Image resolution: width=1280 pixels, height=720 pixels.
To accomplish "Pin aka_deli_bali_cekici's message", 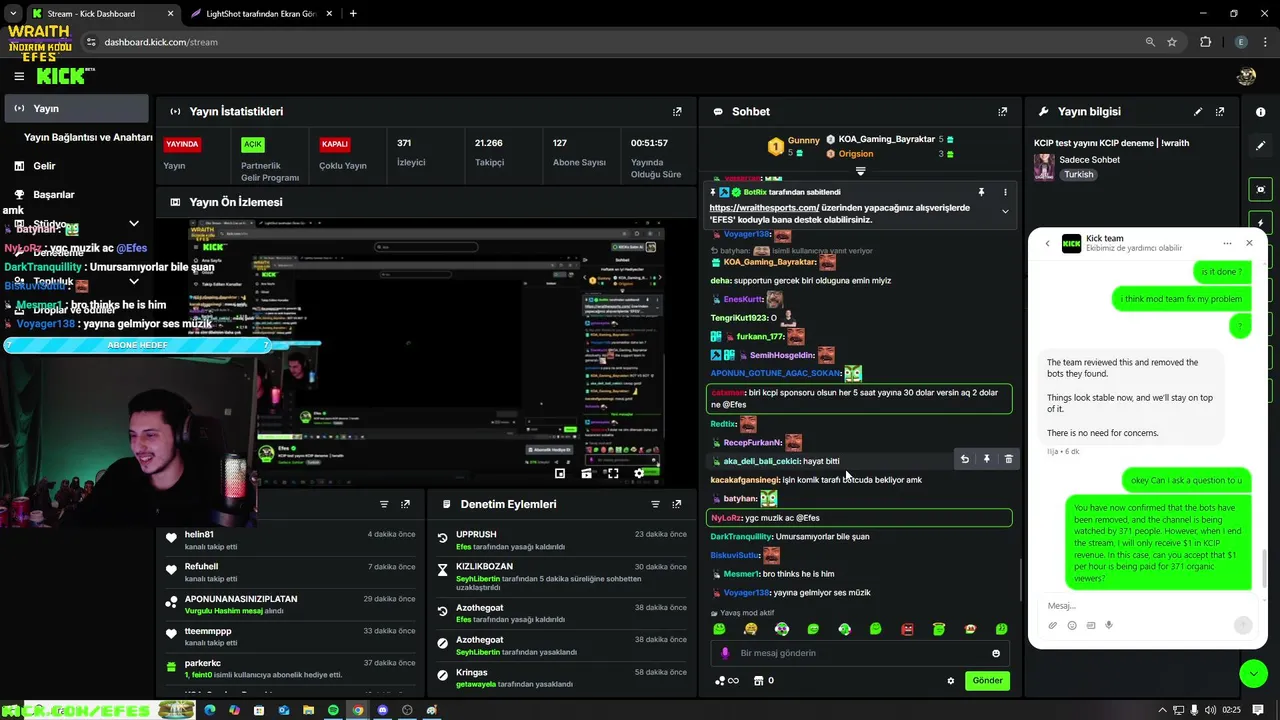I will point(986,459).
